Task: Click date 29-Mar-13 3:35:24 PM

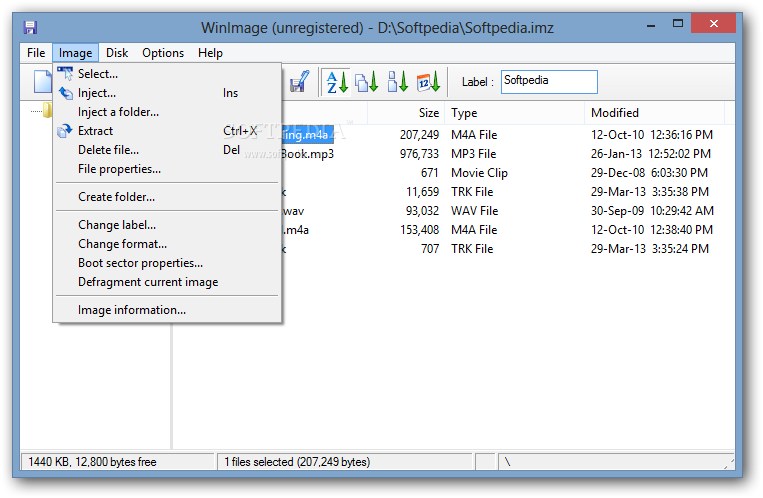Action: 650,249
